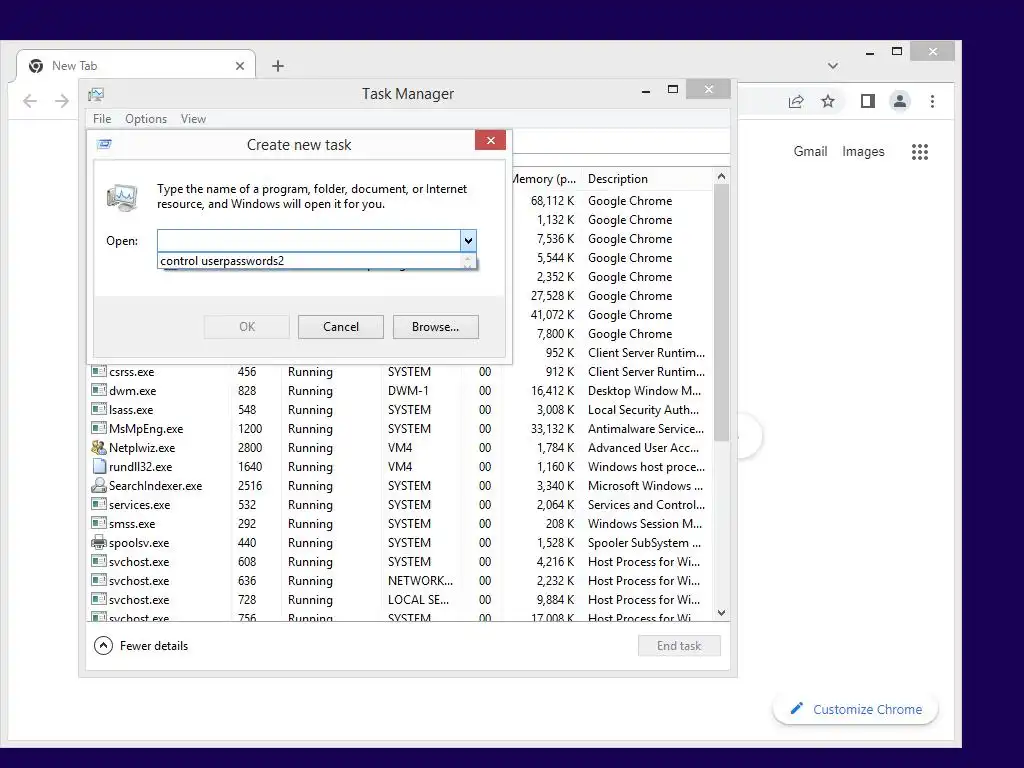This screenshot has height=768, width=1024.
Task: Select the Netplwiz.exe row name
Action: click(x=142, y=448)
